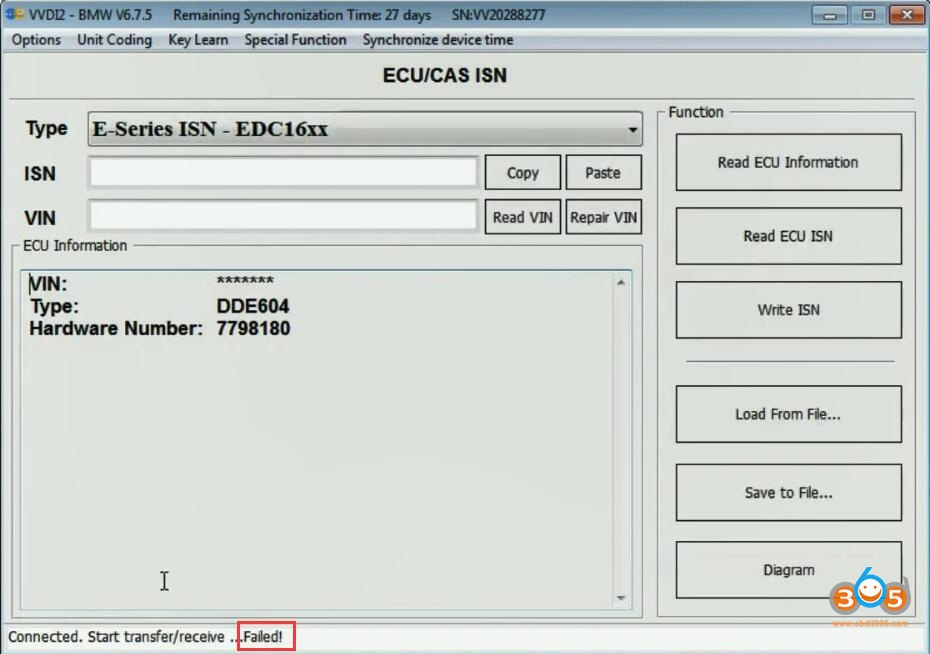
Task: Click the masked VIN asterisks value
Action: tap(245, 280)
